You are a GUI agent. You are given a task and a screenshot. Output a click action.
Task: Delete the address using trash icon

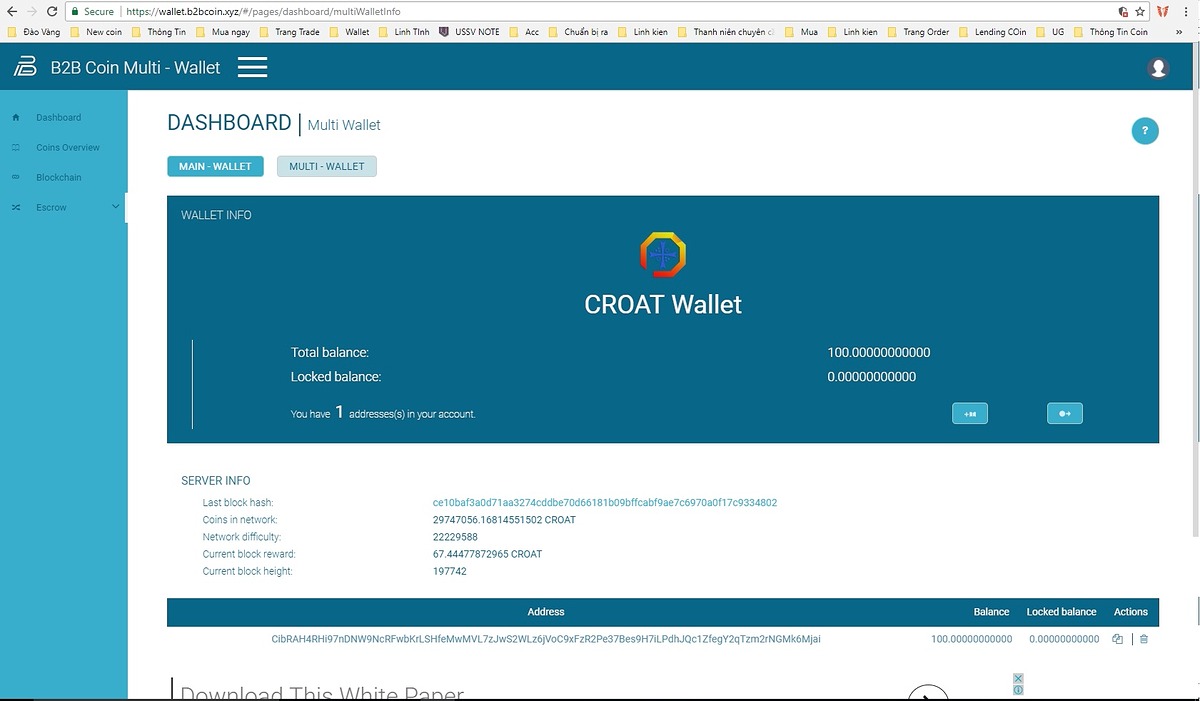(1144, 639)
